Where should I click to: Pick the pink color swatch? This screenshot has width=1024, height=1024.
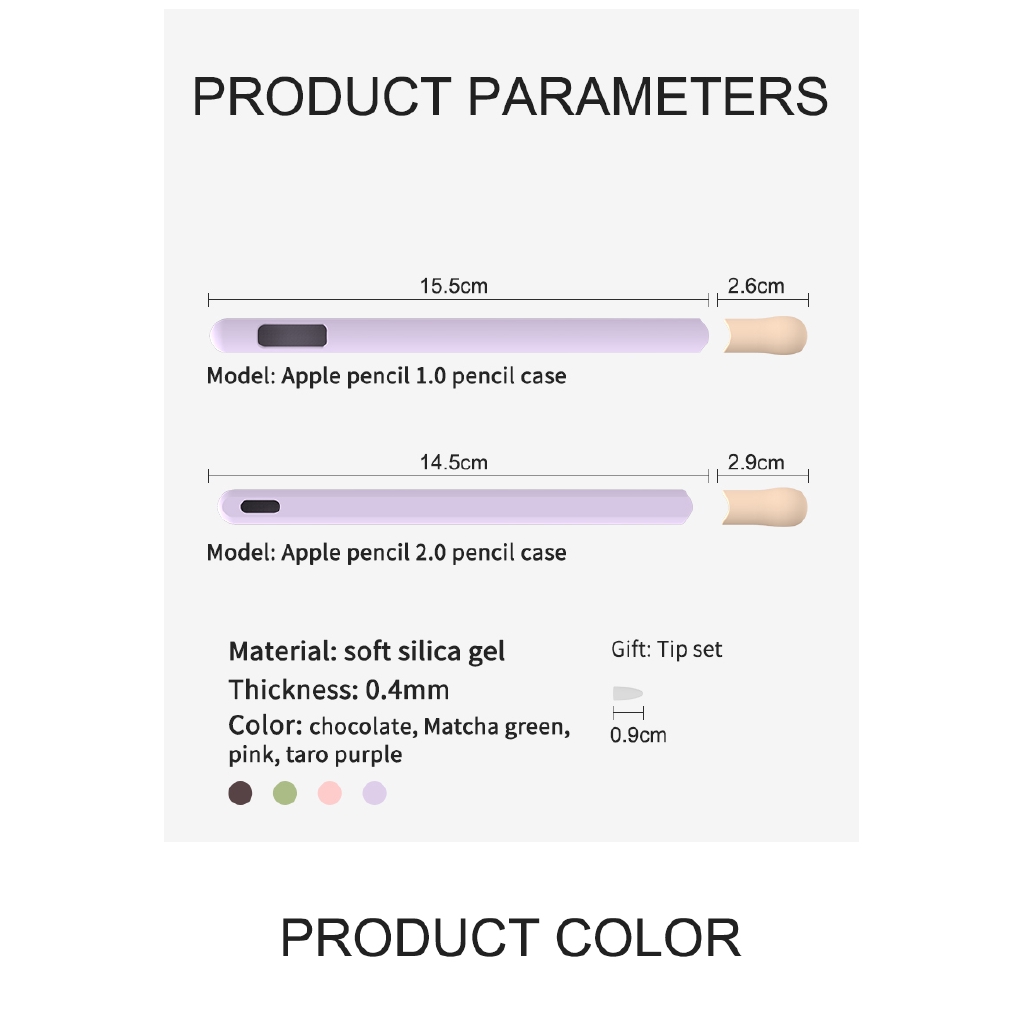click(x=330, y=794)
